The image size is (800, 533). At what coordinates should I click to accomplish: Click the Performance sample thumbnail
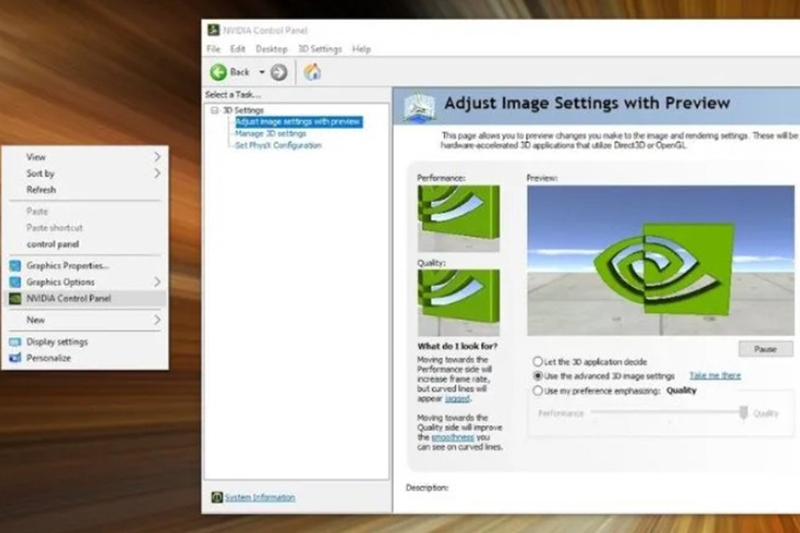coord(458,218)
